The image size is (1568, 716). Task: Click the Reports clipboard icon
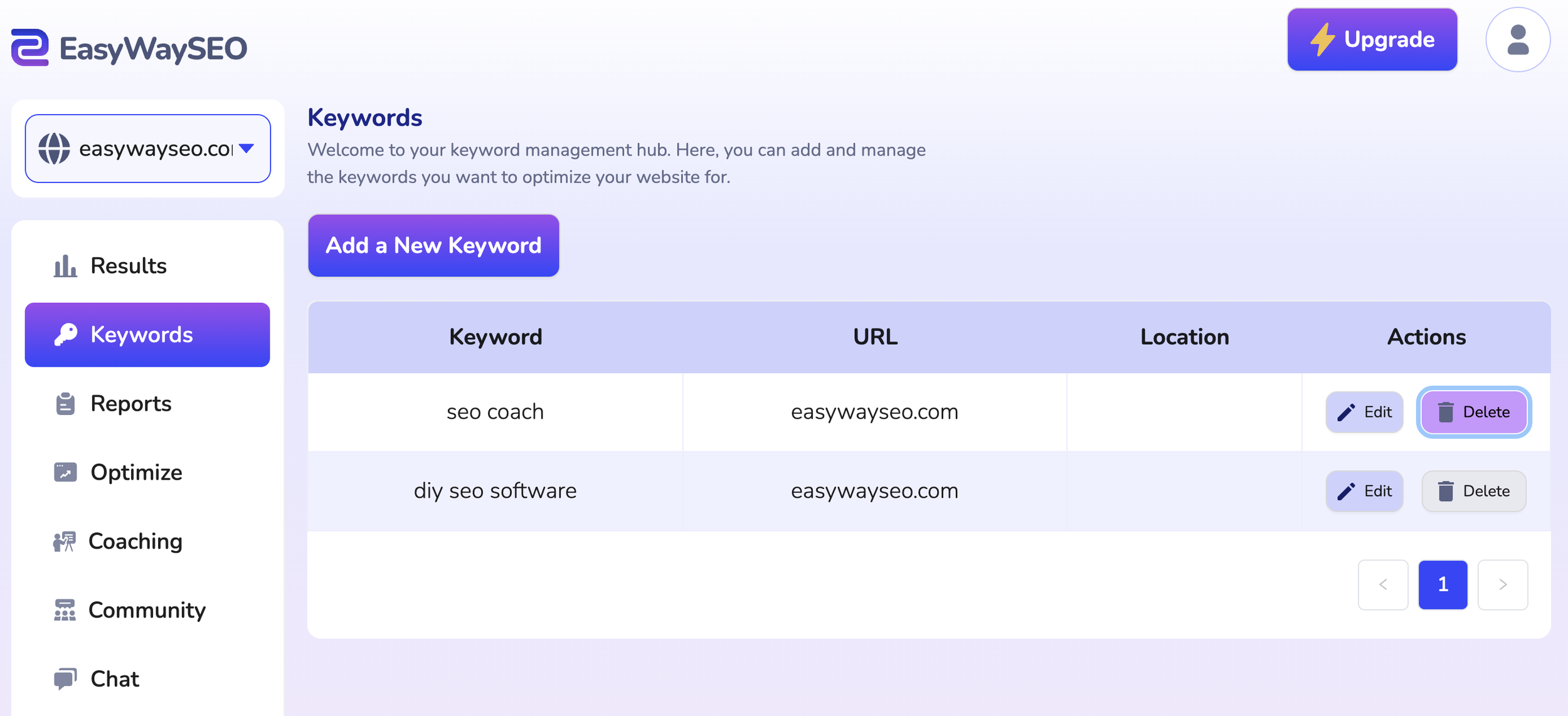coord(65,404)
